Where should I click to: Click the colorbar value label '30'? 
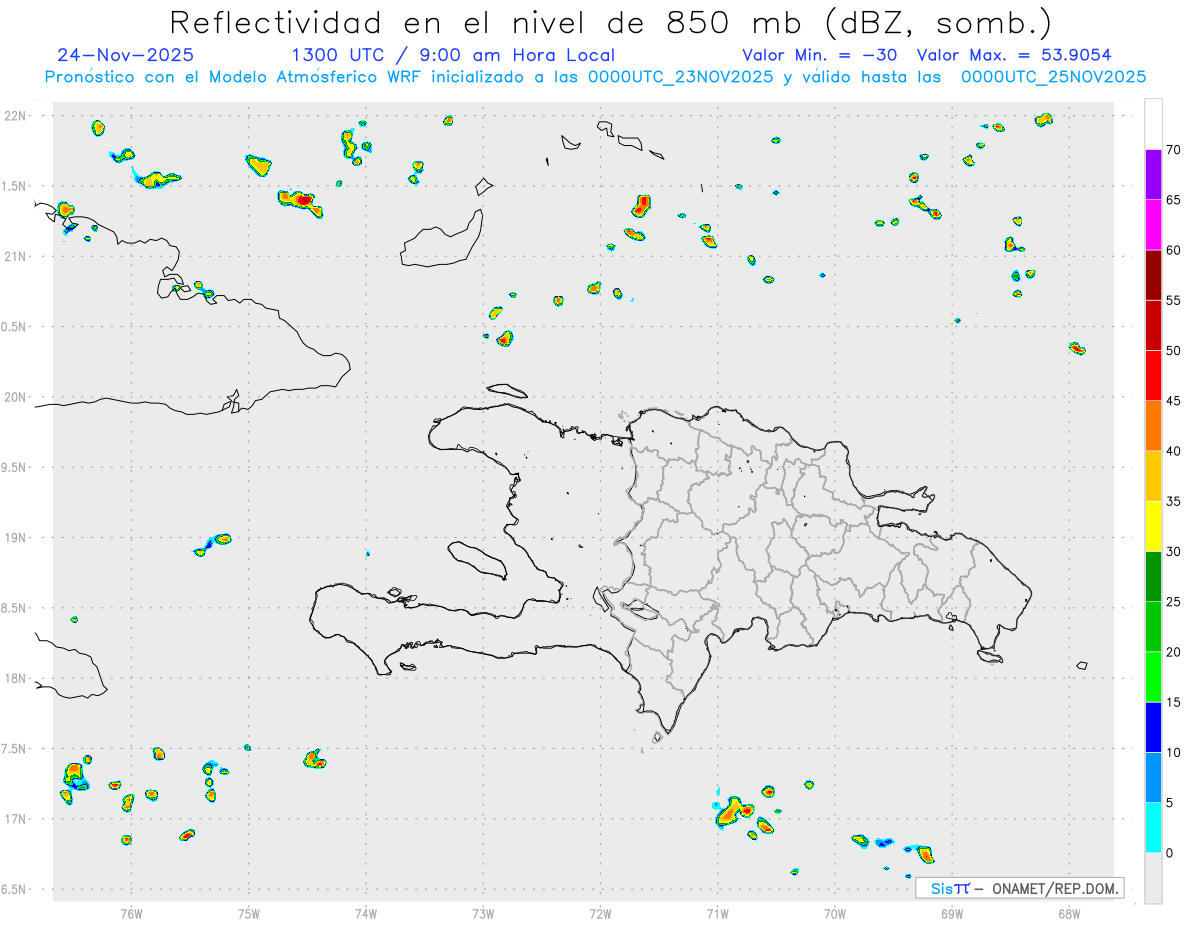point(1174,552)
